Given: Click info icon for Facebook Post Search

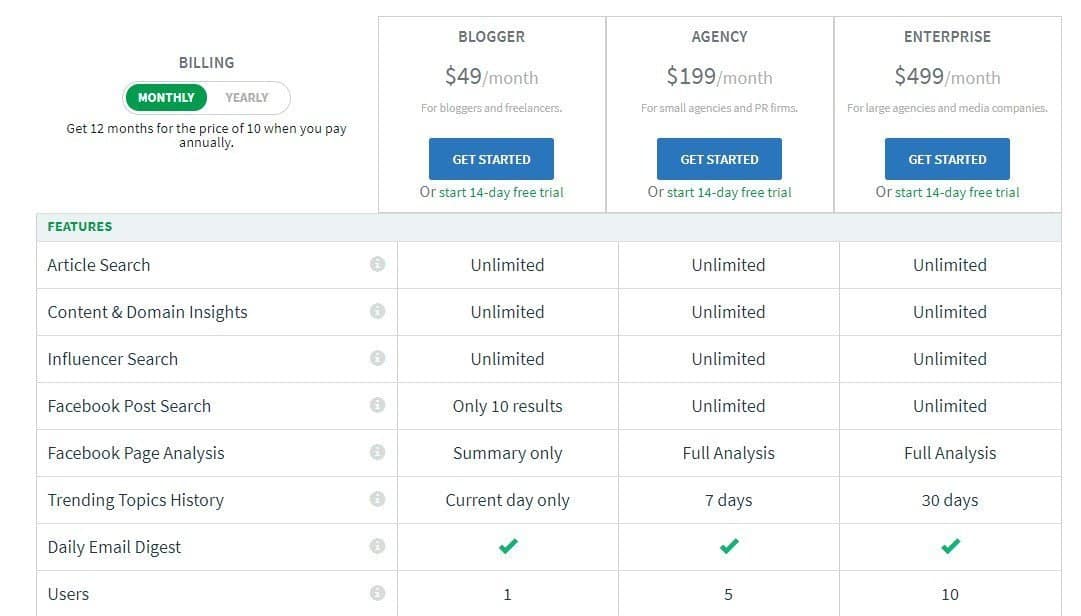Looking at the screenshot, I should point(377,405).
